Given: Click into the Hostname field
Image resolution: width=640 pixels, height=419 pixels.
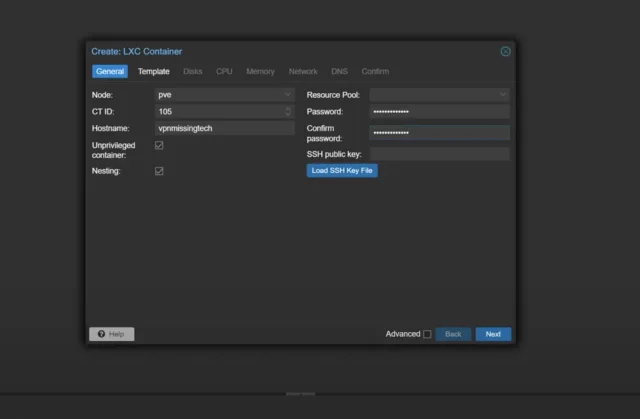Looking at the screenshot, I should point(224,128).
